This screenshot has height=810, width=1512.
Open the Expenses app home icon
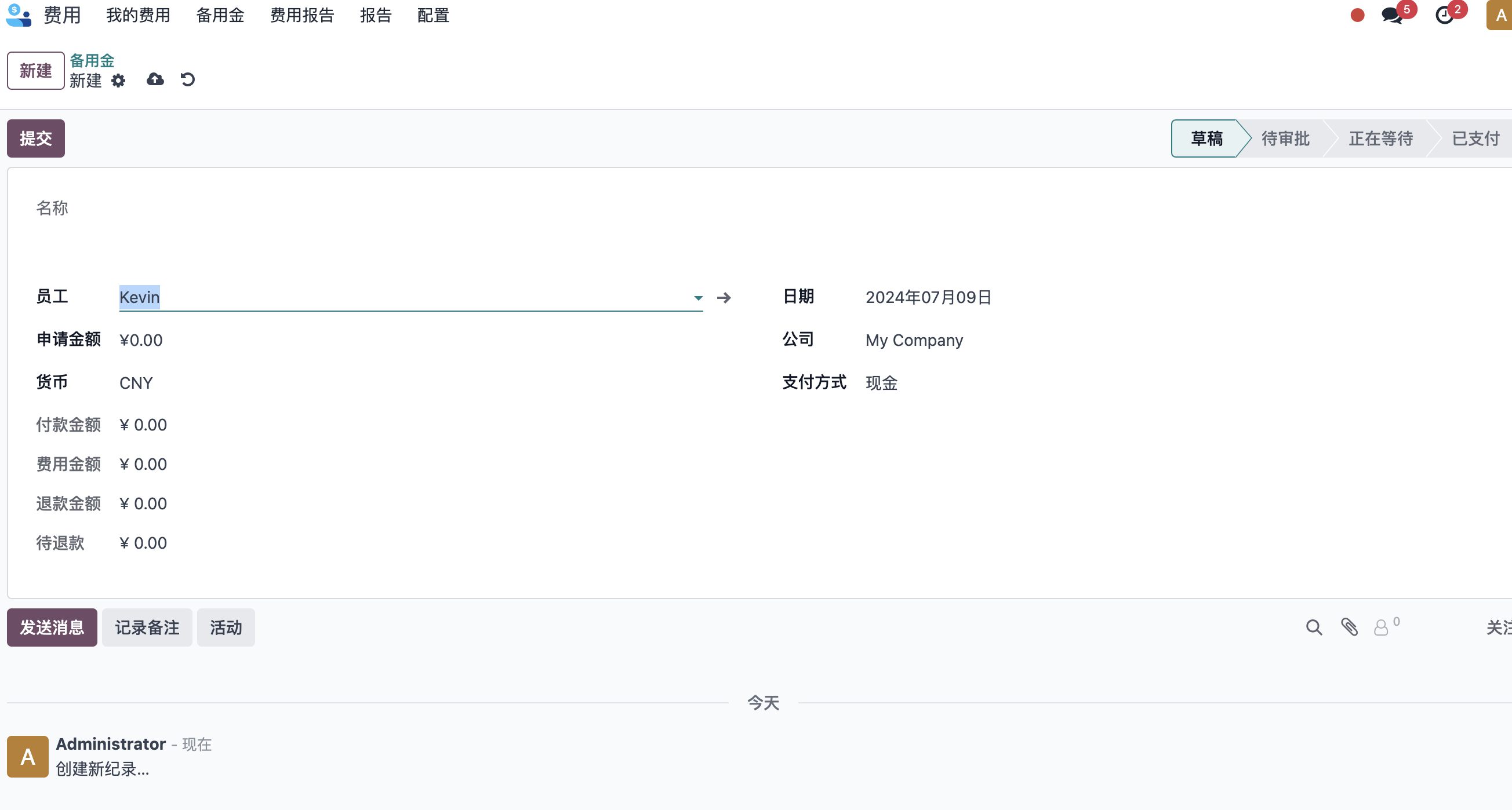coord(18,14)
